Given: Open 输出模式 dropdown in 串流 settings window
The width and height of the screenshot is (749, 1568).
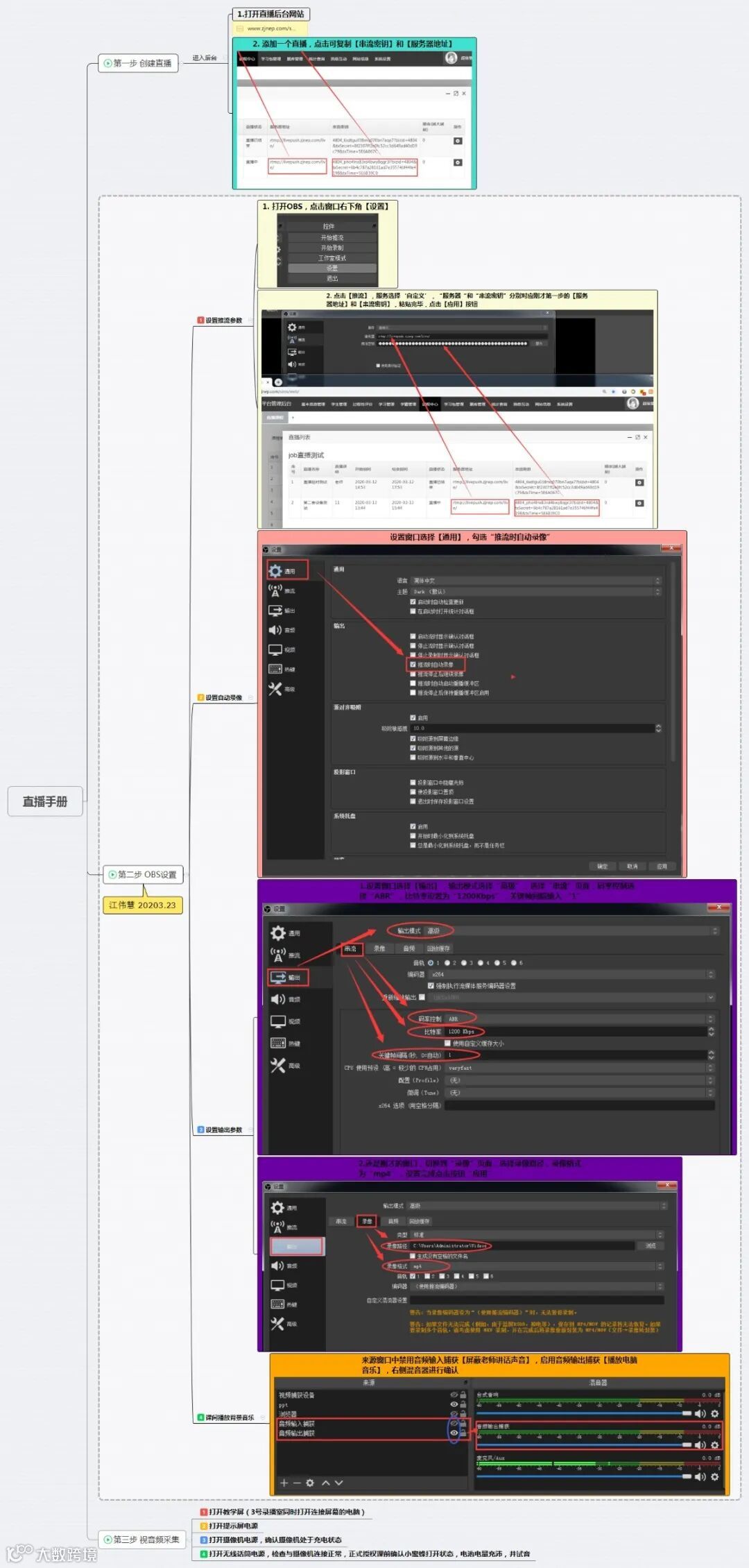Looking at the screenshot, I should (573, 930).
